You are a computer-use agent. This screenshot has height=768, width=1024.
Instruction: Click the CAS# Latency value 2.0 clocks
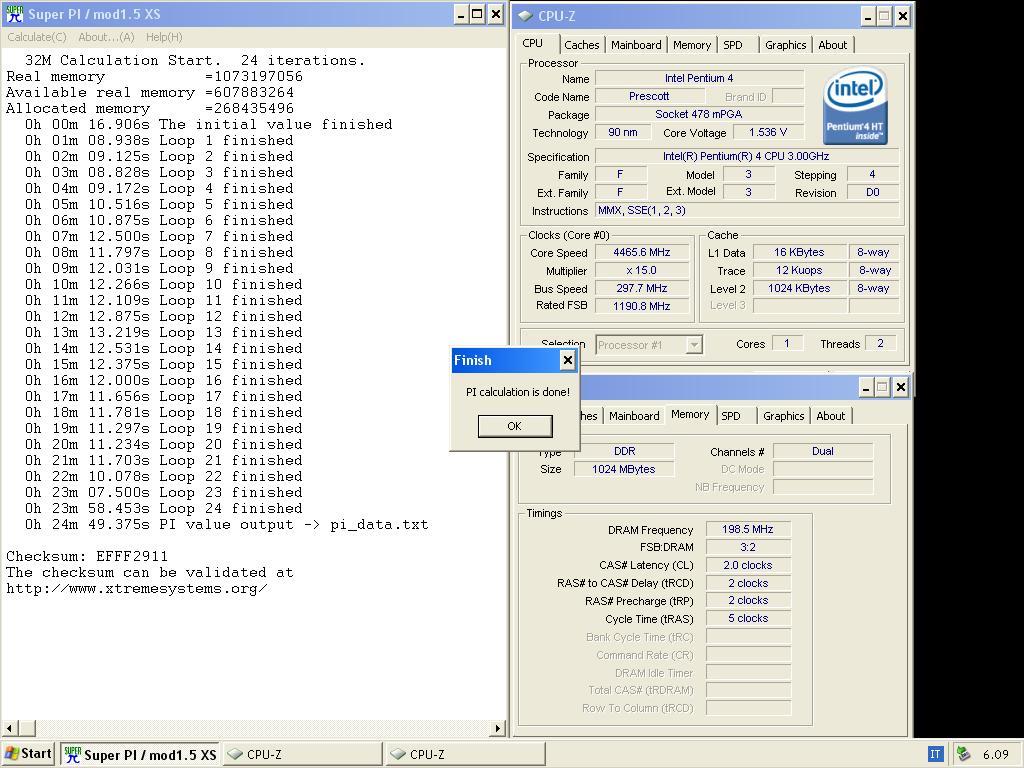click(x=748, y=565)
